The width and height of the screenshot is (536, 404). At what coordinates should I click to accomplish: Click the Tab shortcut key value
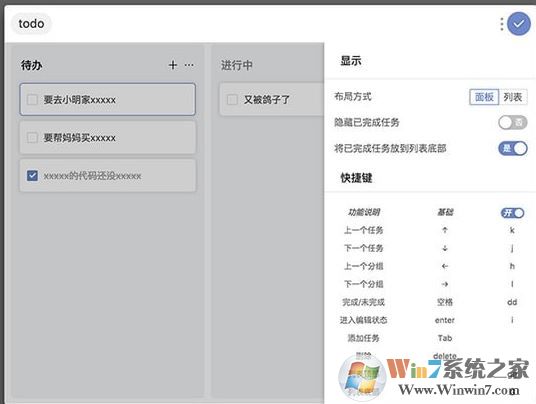click(445, 338)
